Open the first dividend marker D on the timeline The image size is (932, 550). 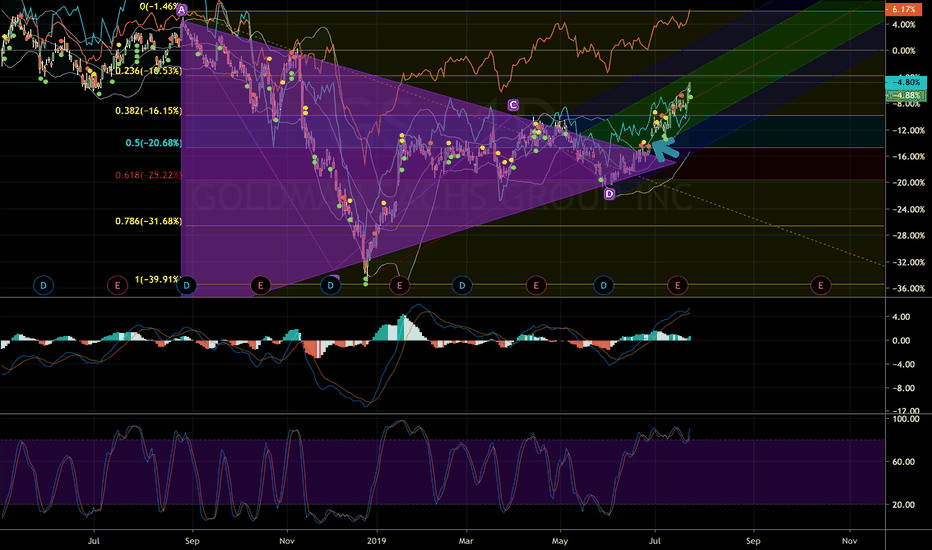tap(43, 286)
